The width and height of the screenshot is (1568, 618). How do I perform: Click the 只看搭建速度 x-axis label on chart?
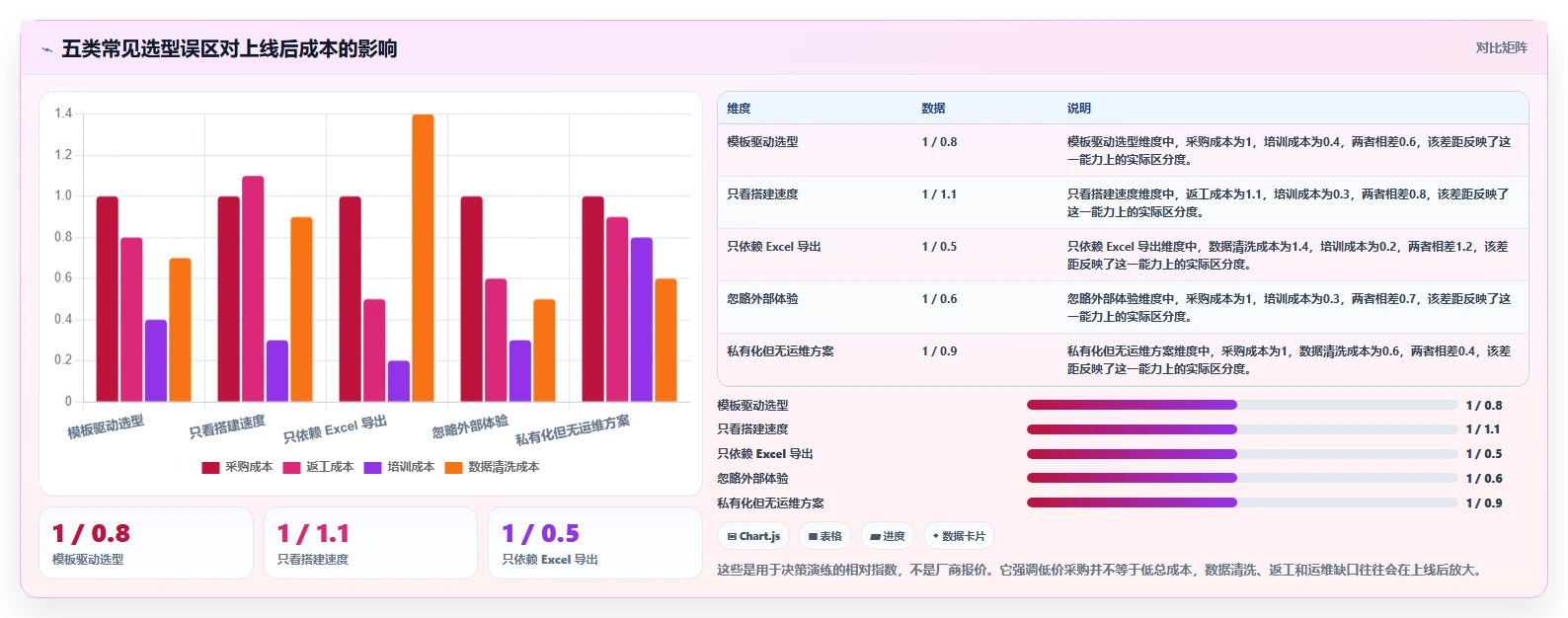tap(227, 426)
